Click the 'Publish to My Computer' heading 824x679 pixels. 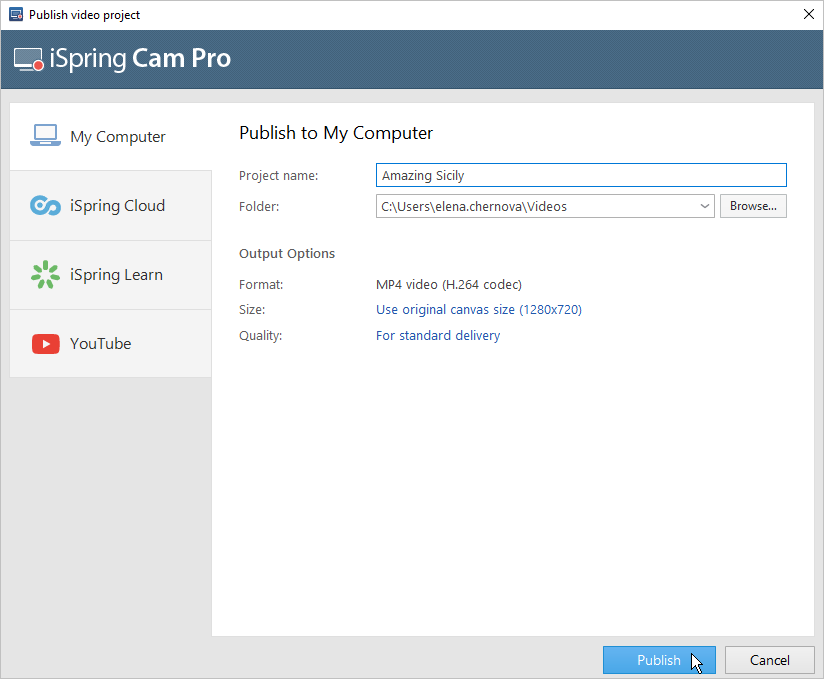(336, 133)
